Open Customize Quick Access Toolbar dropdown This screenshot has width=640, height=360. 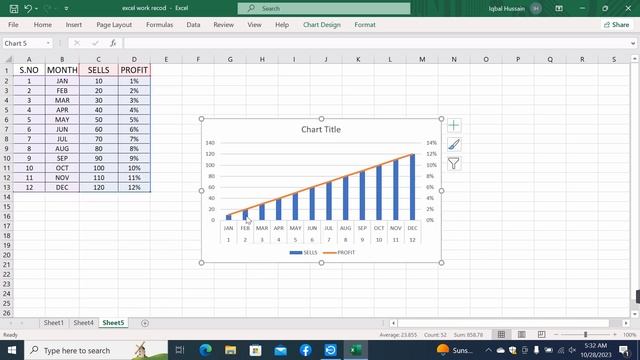66,9
